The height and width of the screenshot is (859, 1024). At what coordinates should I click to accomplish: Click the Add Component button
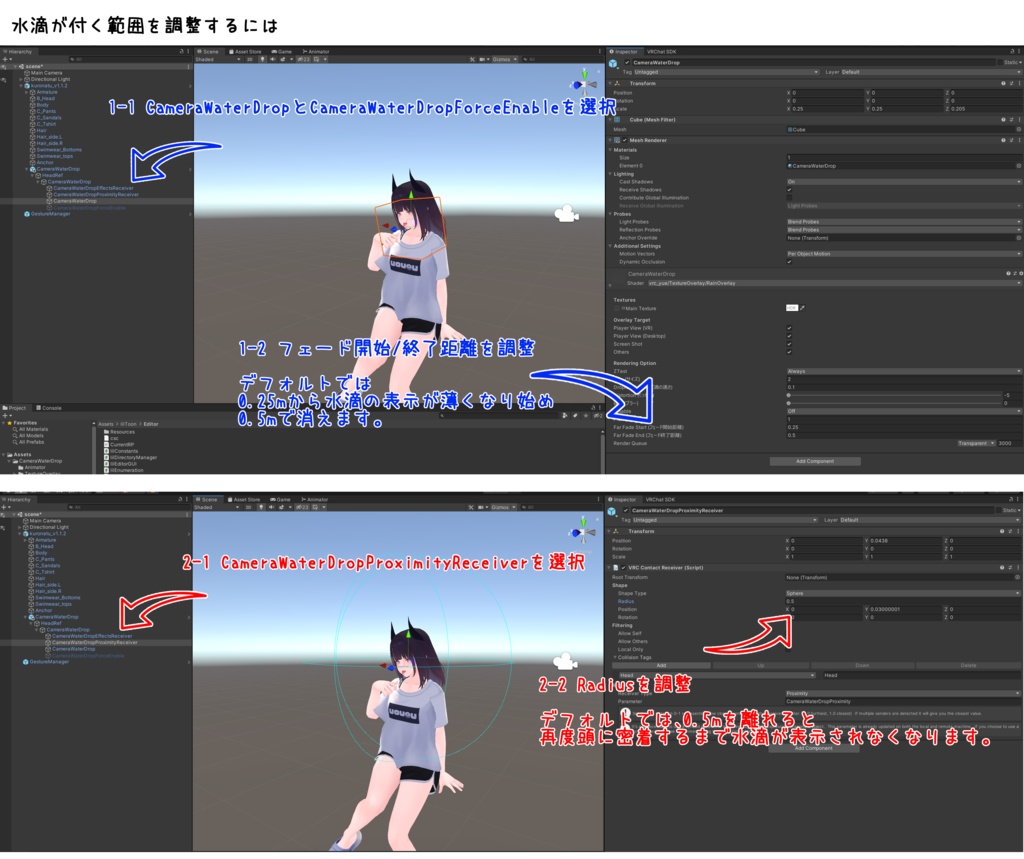[x=815, y=461]
